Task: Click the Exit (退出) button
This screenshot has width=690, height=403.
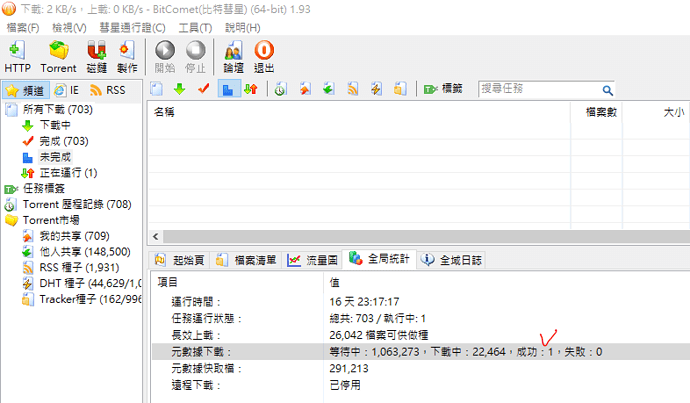Action: pos(264,57)
